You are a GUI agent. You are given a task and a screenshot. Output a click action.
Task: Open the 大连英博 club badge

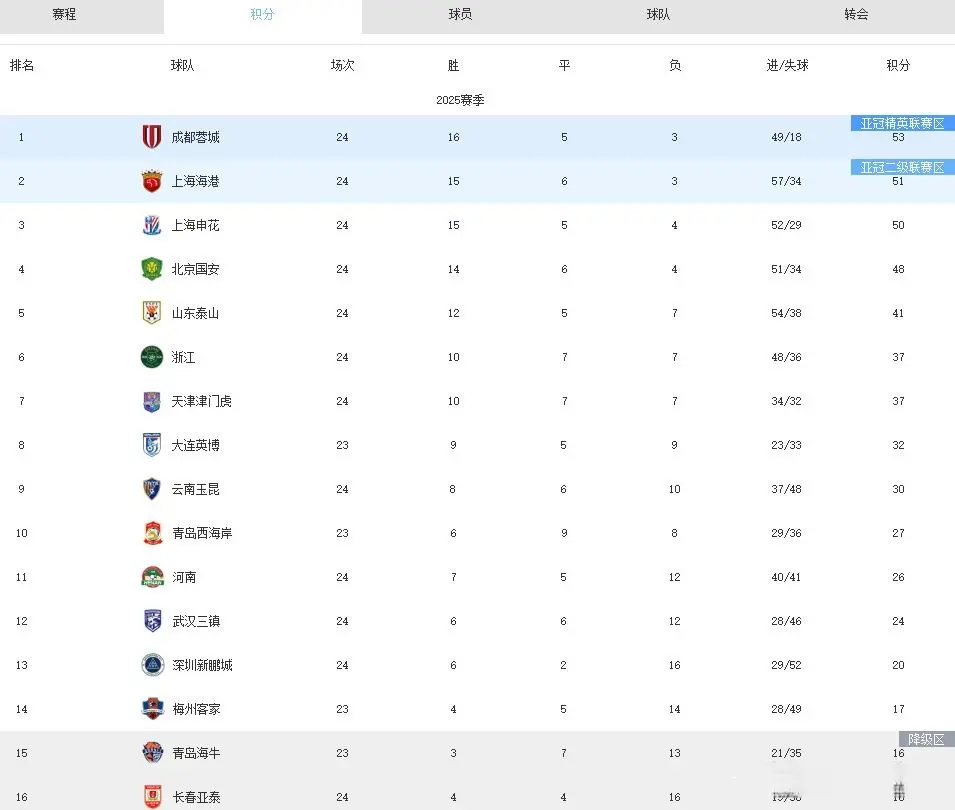point(150,445)
